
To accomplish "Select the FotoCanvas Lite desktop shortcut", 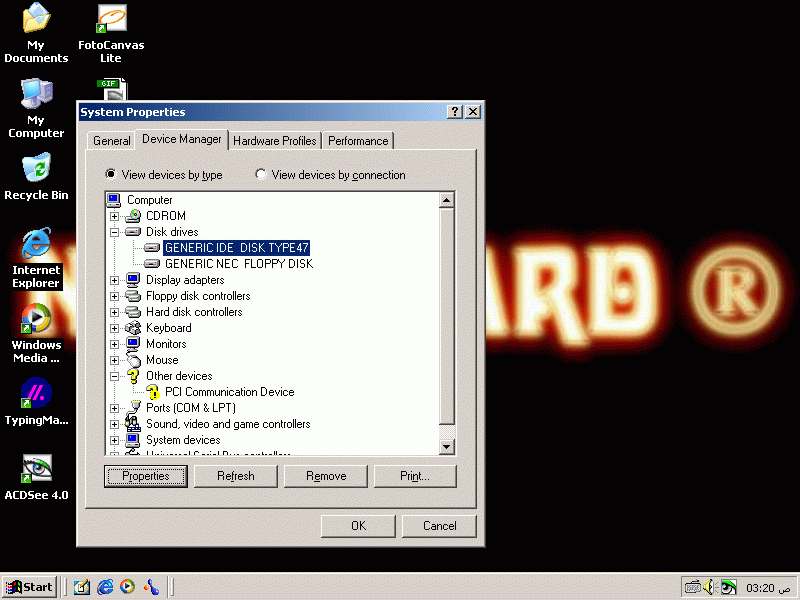I will [x=111, y=33].
